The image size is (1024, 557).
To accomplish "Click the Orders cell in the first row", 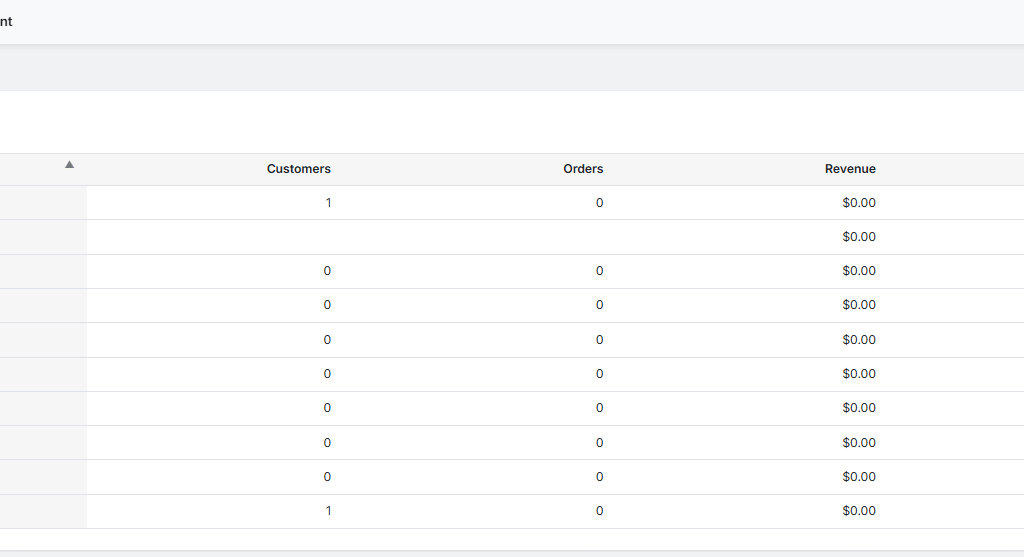I will tap(599, 203).
